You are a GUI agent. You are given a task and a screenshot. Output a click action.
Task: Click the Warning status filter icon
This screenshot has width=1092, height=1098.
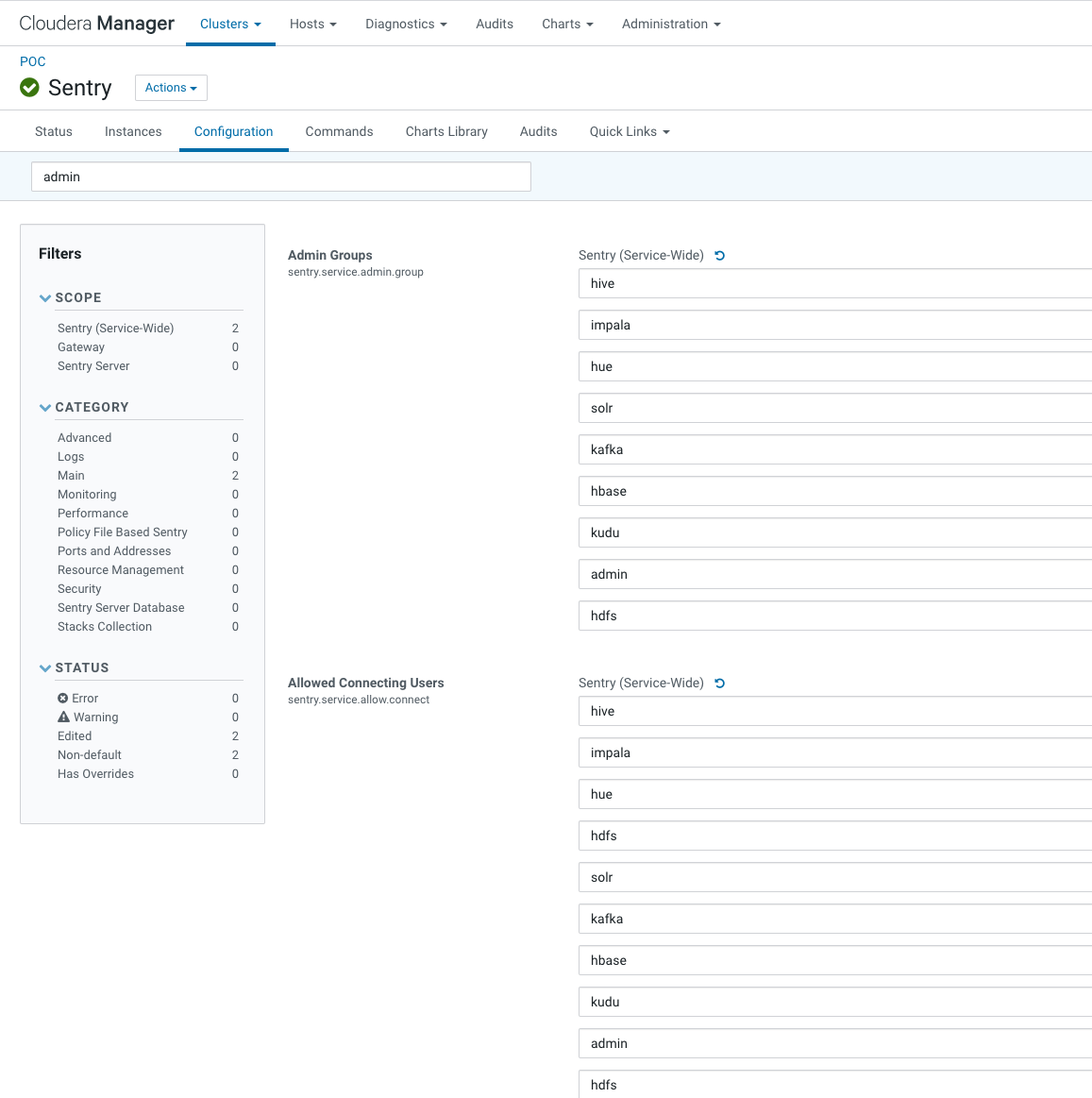(x=63, y=718)
